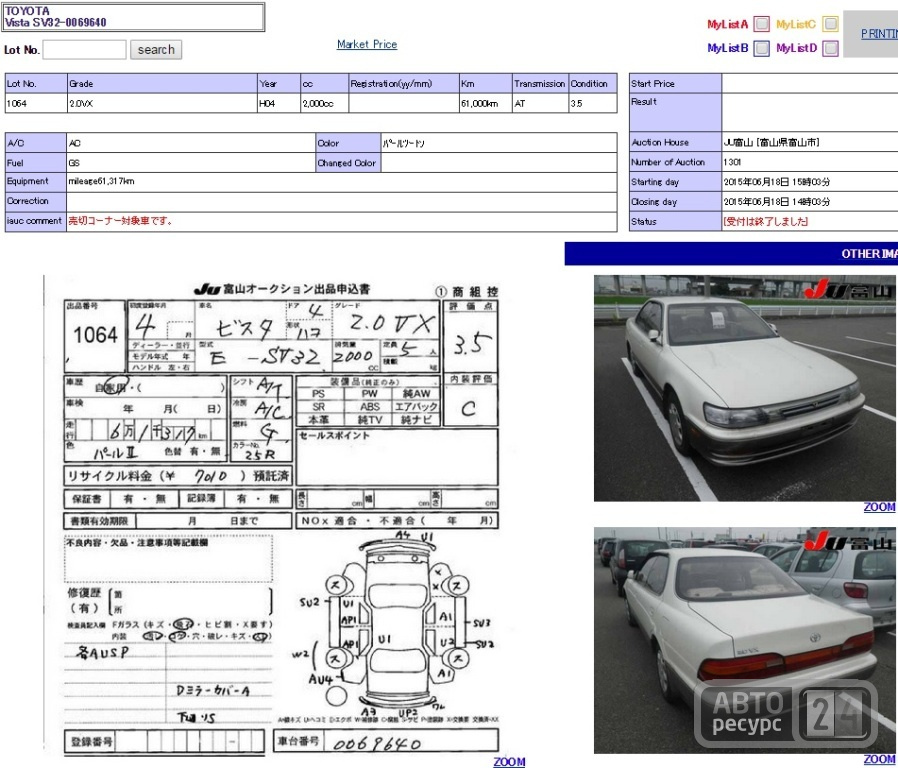The image size is (898, 768).
Task: Tick the MyListB checkbox
Action: point(761,48)
